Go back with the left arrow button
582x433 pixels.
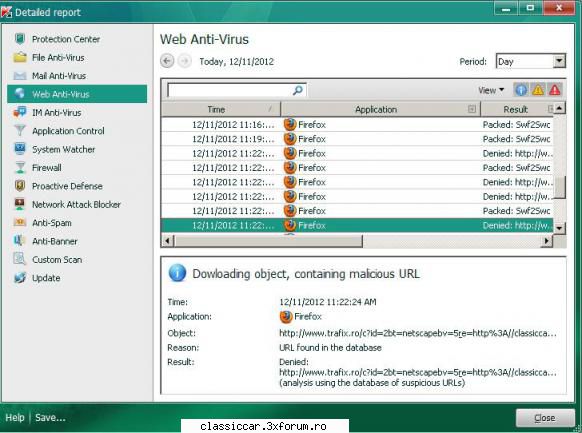167,61
